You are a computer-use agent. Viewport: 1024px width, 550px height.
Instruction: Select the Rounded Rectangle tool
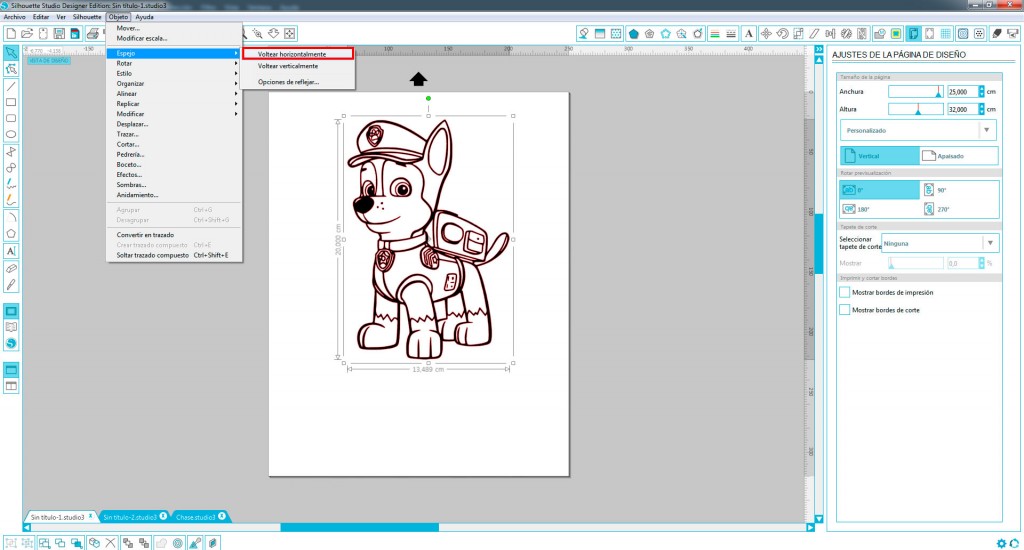[x=11, y=118]
